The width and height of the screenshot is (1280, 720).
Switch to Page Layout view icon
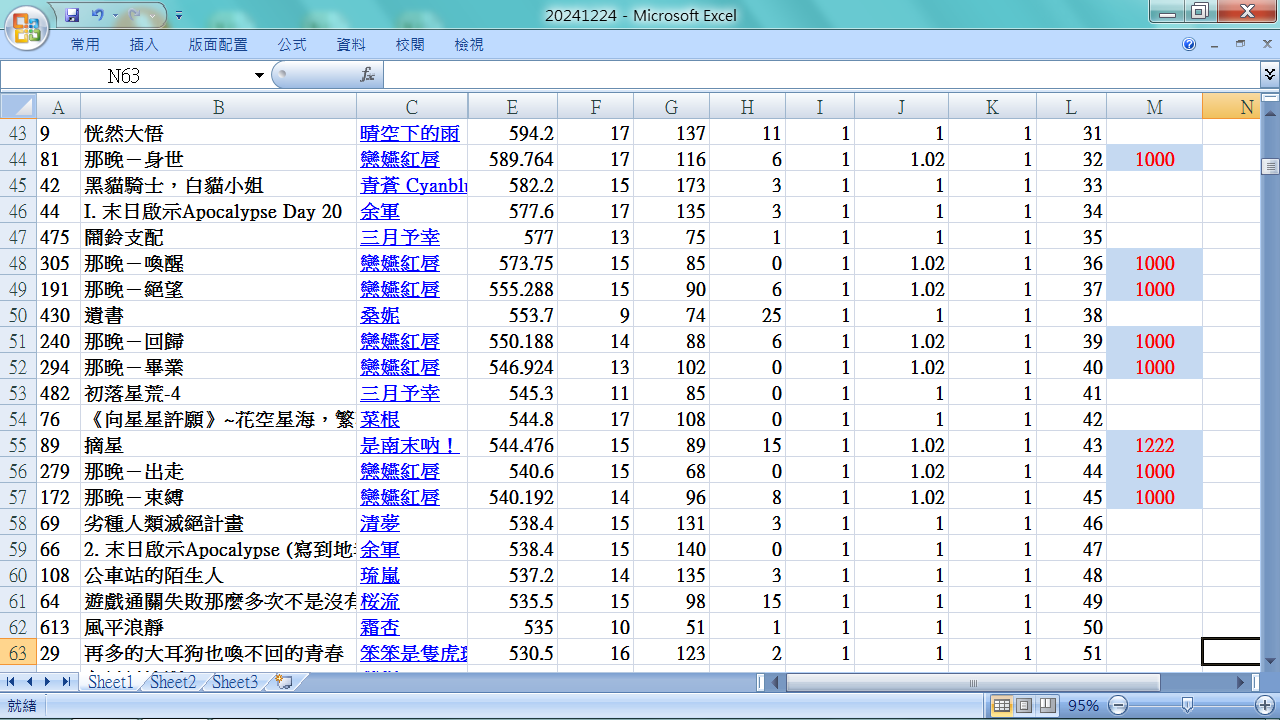pyautogui.click(x=1024, y=705)
